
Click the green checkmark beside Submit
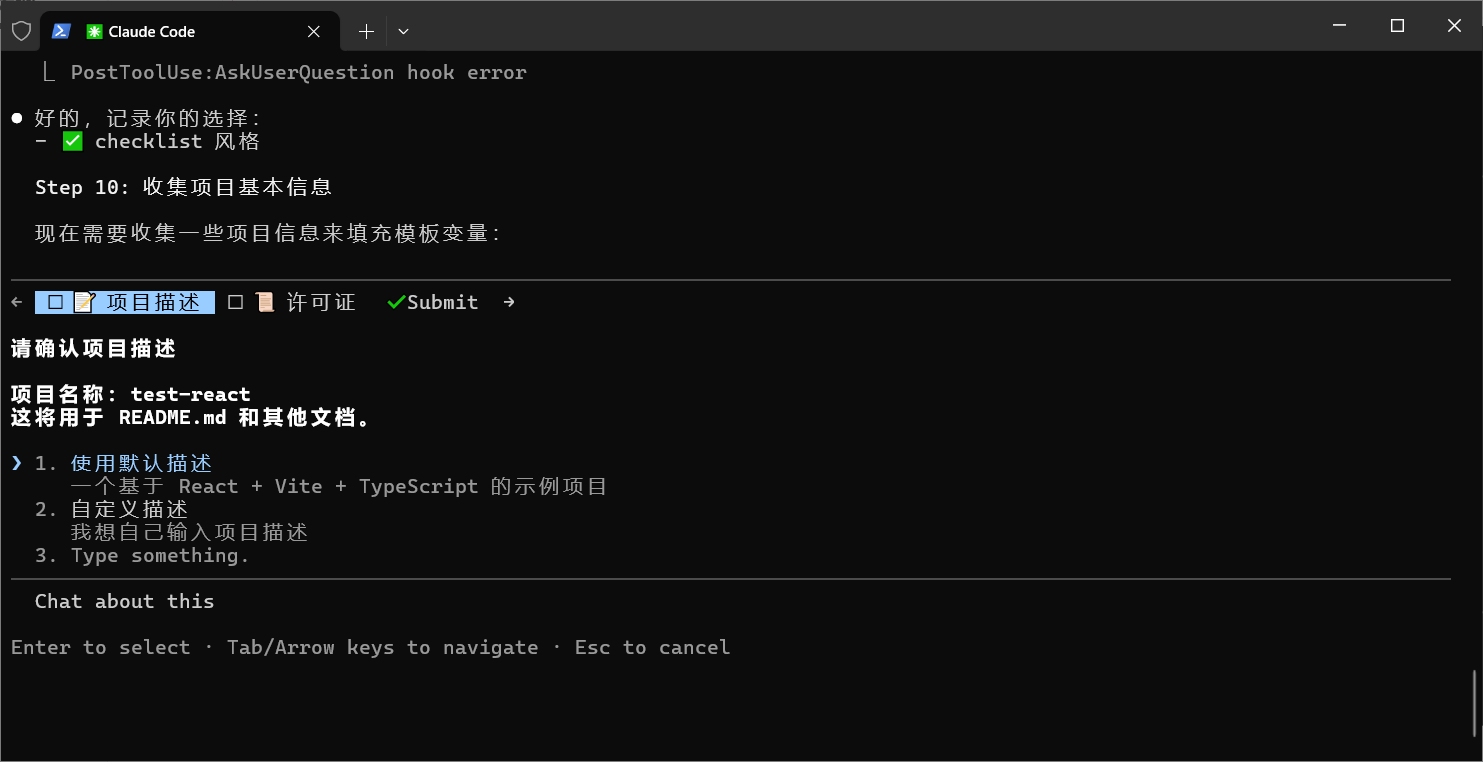(396, 302)
